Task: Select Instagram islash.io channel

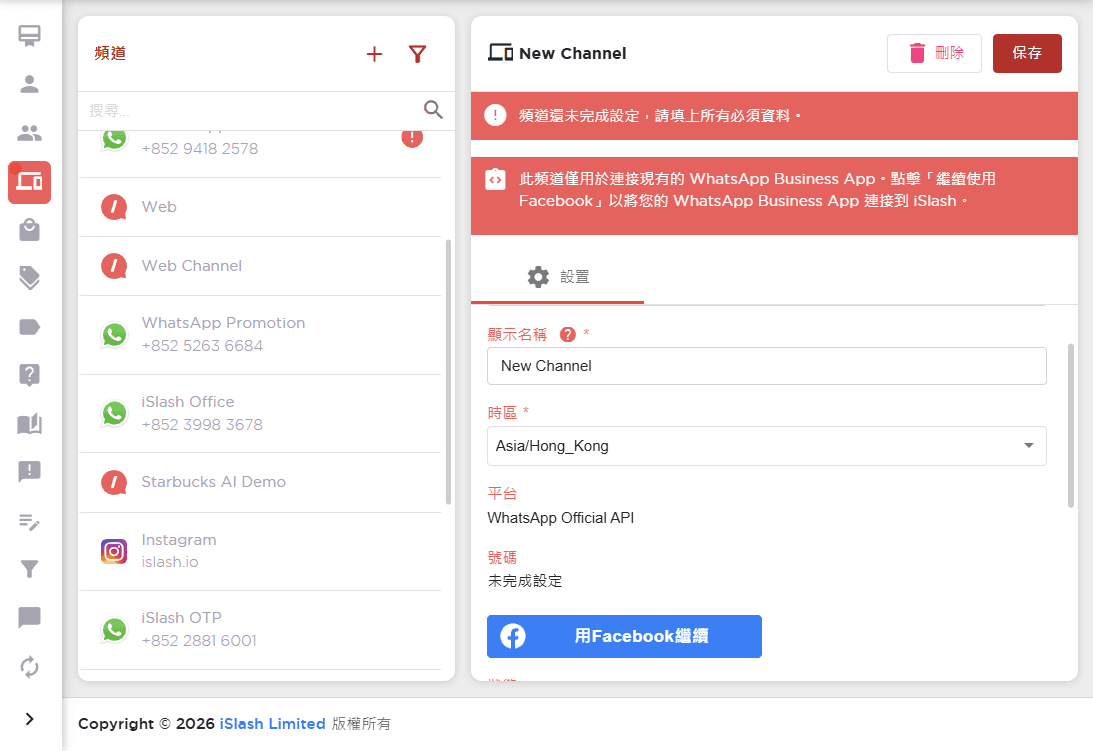Action: pyautogui.click(x=260, y=552)
